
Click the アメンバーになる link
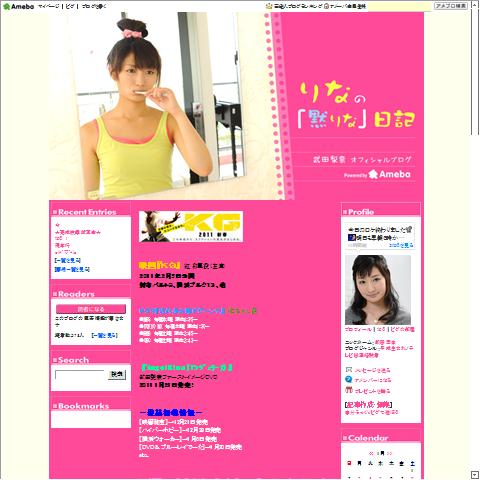tap(373, 380)
